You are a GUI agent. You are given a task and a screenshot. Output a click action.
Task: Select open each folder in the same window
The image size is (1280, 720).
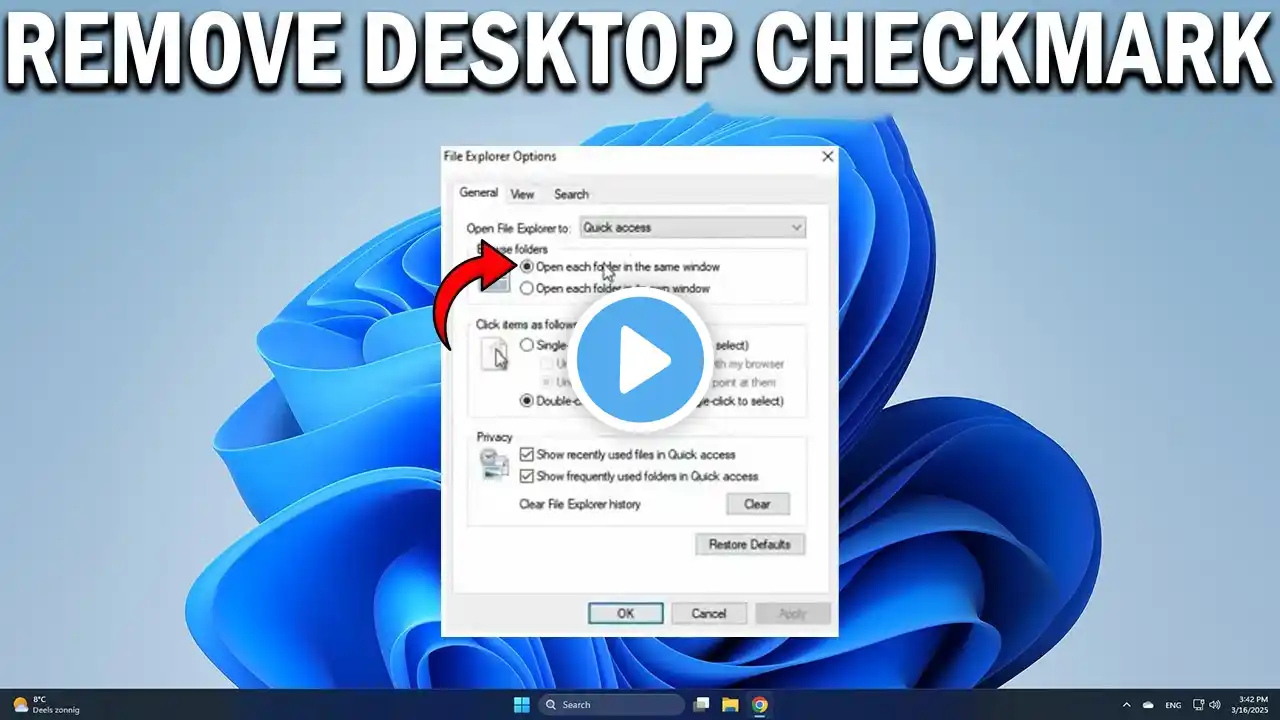point(527,267)
